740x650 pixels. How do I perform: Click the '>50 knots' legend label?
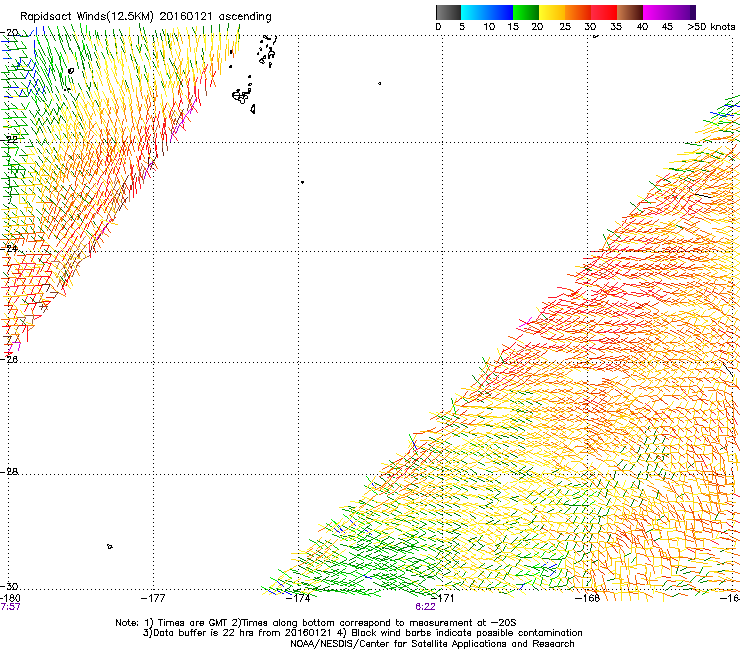pos(711,26)
